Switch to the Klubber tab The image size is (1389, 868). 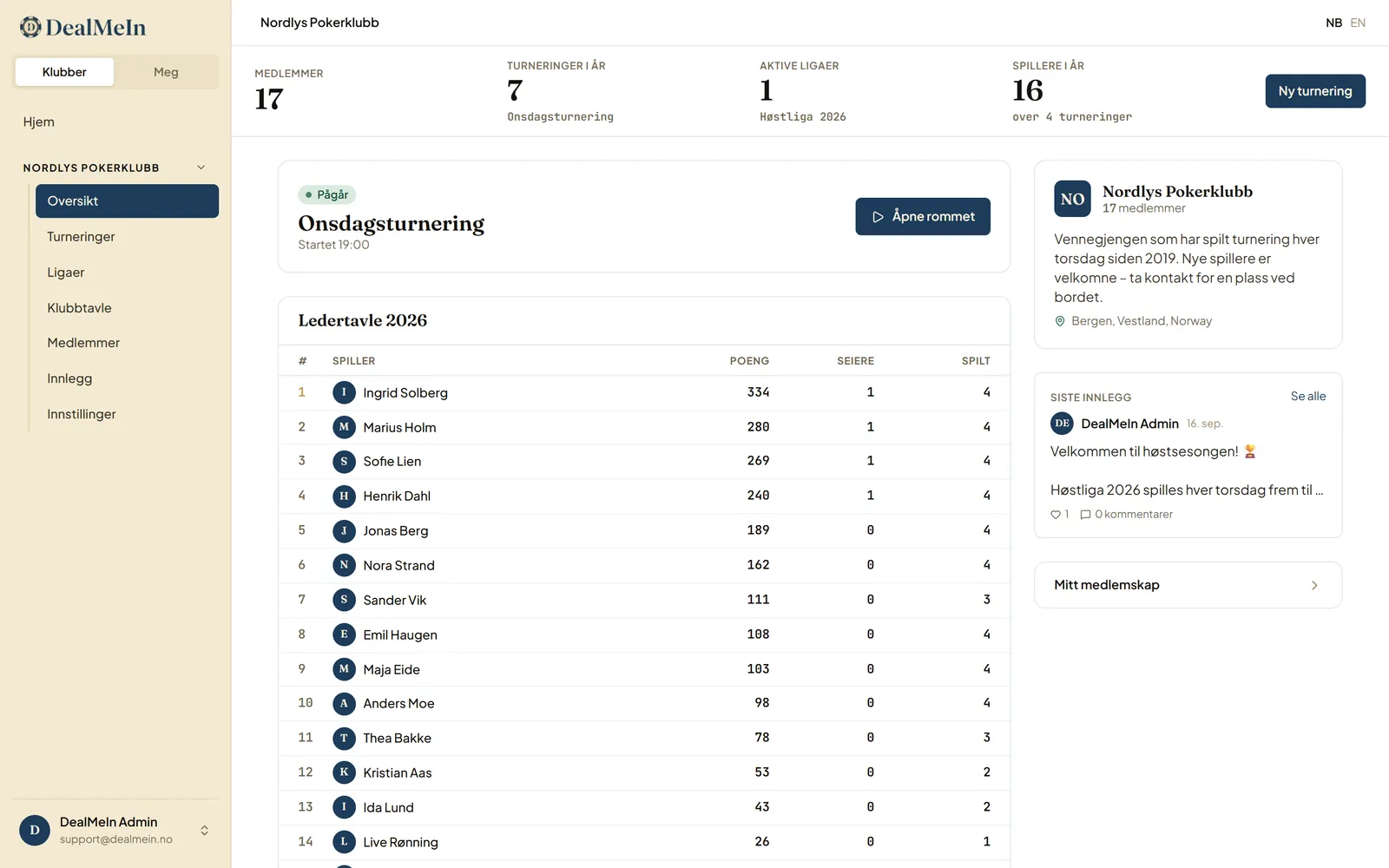tap(64, 72)
